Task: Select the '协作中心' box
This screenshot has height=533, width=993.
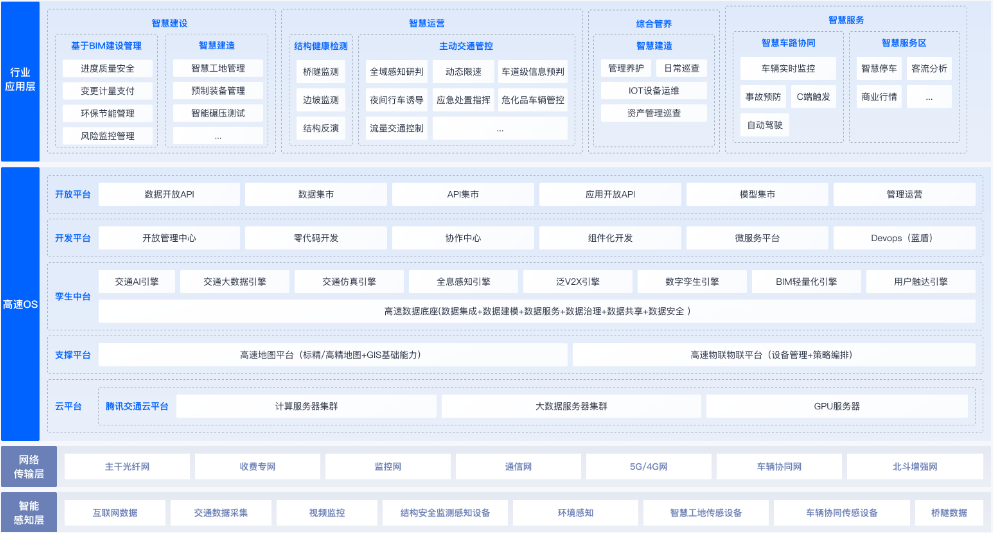Action: (463, 238)
